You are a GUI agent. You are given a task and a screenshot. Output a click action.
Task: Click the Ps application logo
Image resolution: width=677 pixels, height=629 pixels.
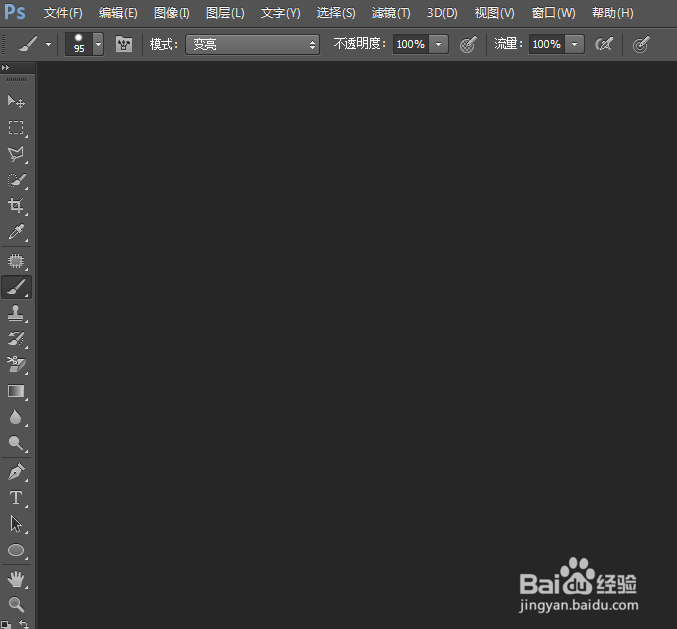click(x=15, y=13)
